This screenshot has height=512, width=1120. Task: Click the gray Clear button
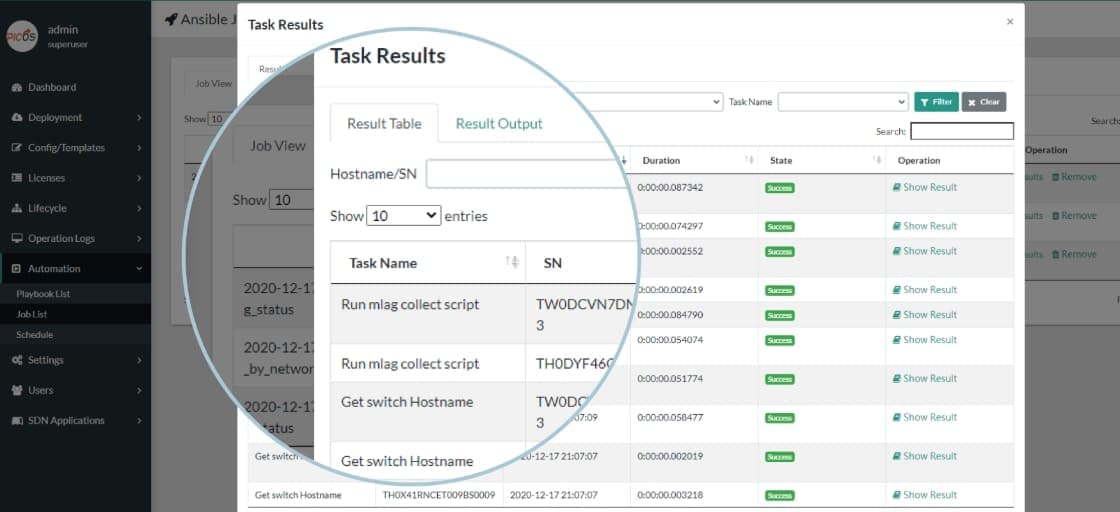point(984,102)
